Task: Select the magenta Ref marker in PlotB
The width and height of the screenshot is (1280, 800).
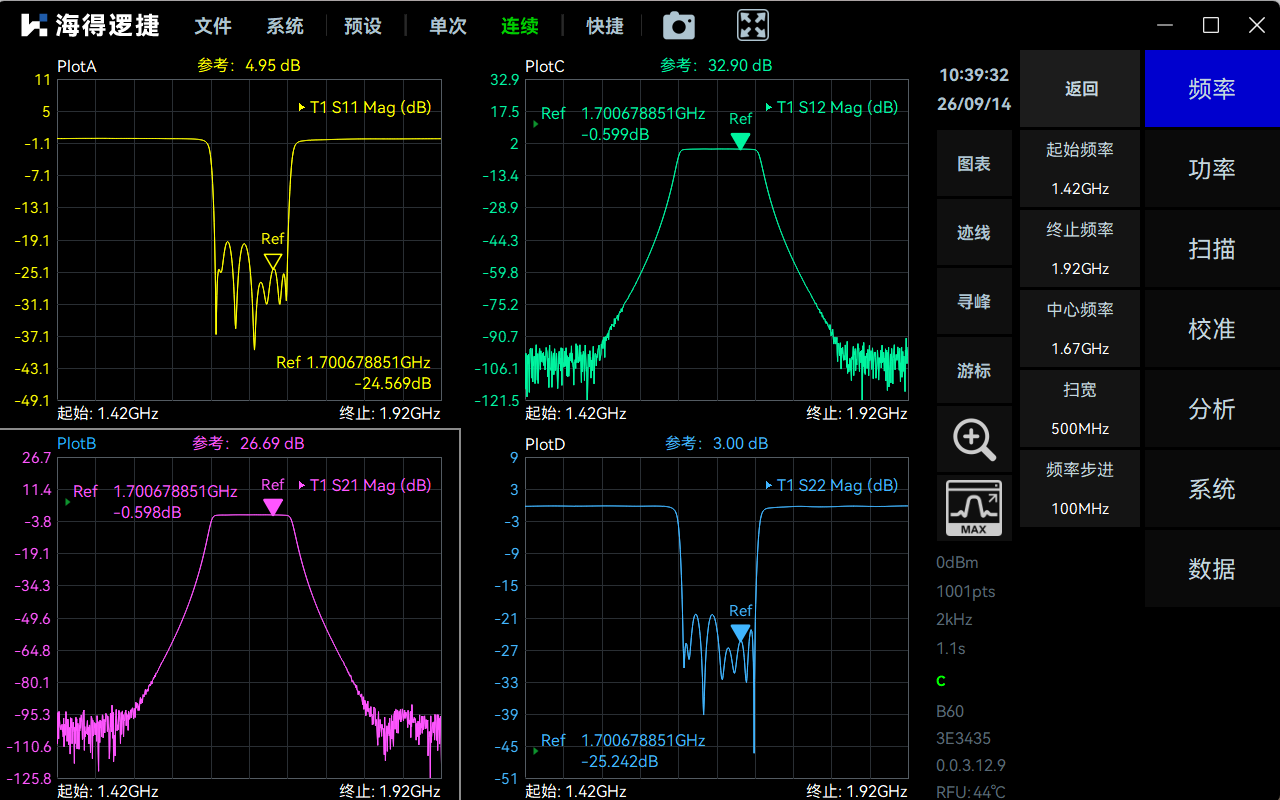Action: click(273, 507)
